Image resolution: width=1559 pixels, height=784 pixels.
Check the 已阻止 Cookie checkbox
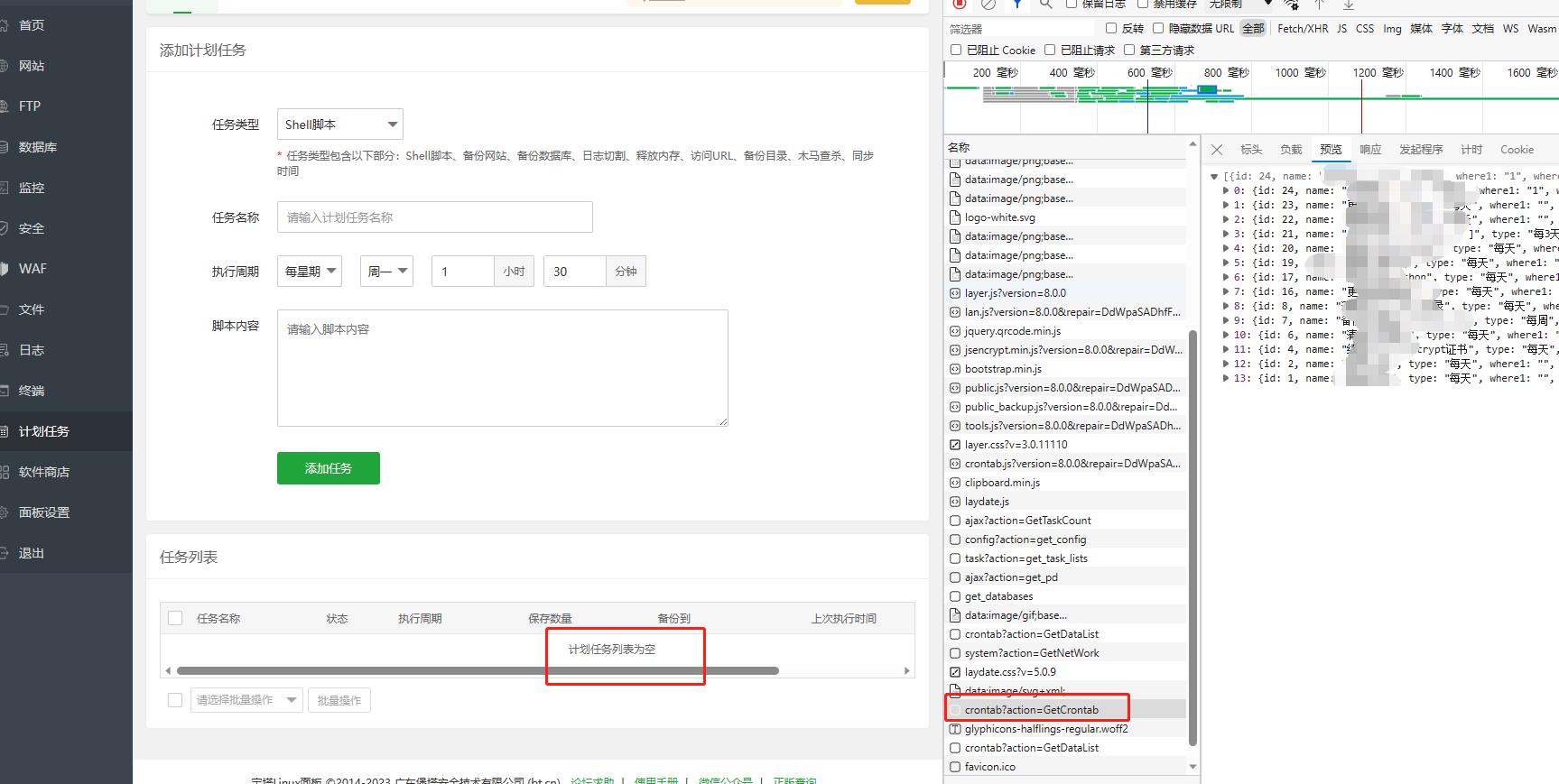point(956,51)
